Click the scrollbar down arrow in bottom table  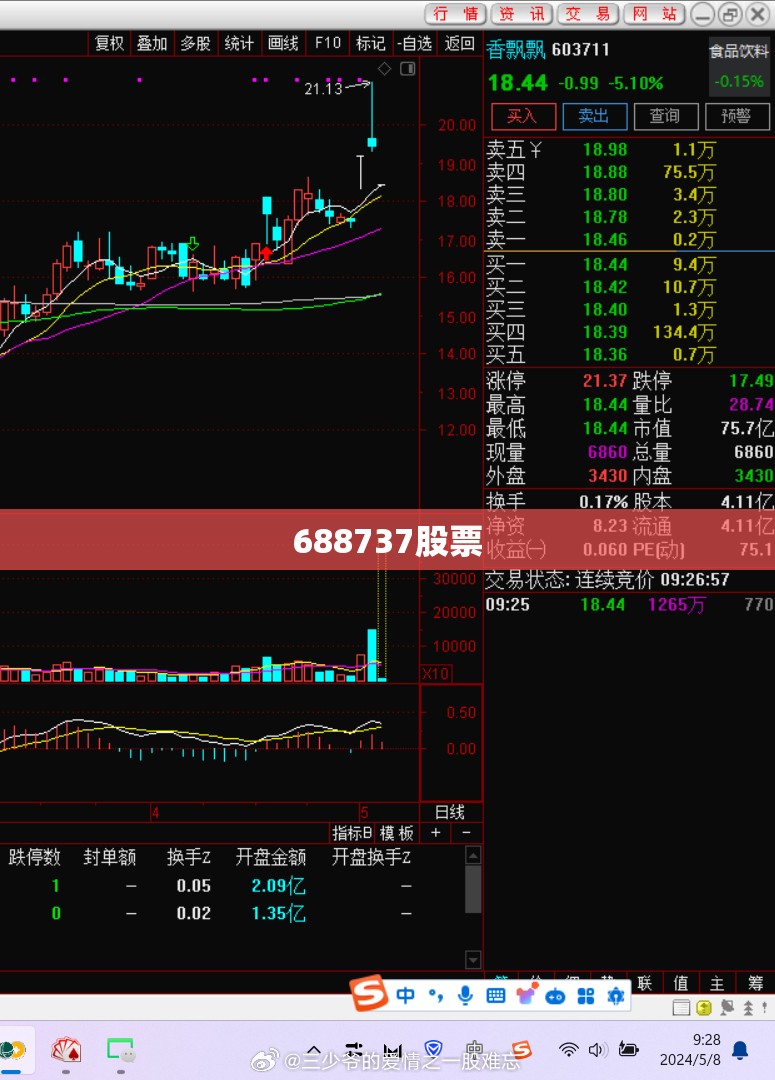(x=473, y=959)
